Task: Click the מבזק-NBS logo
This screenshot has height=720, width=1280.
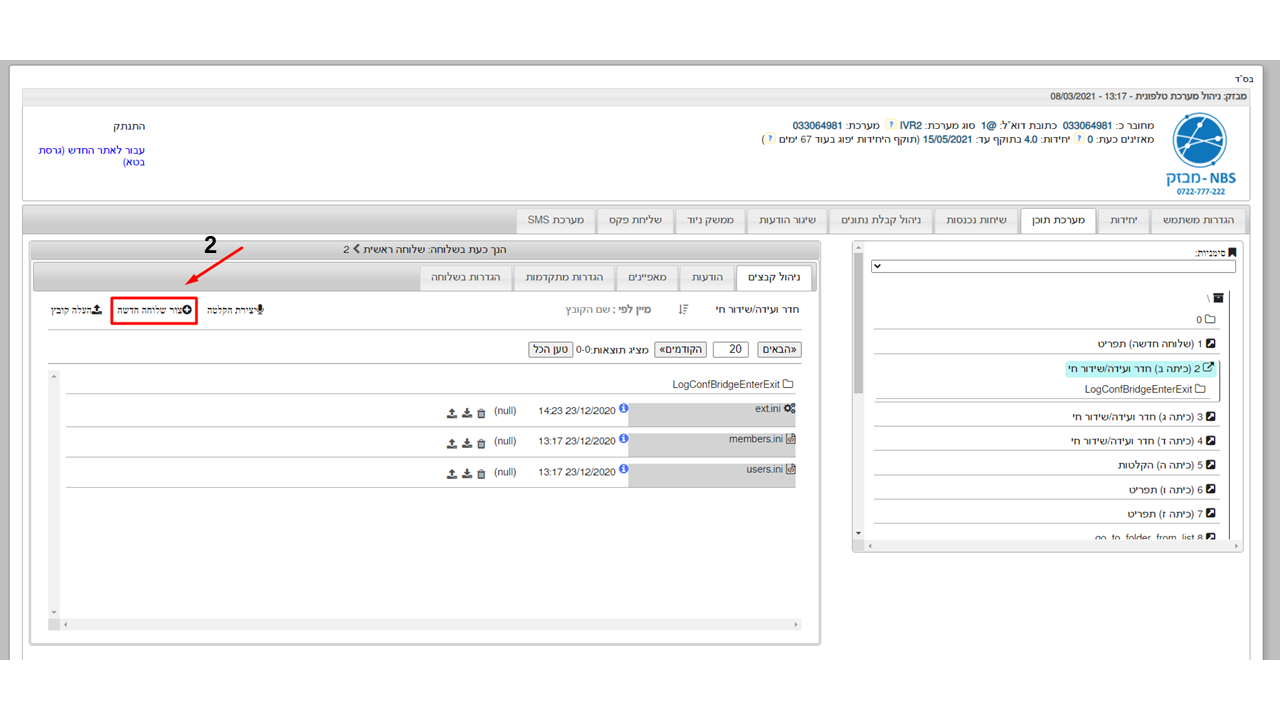Action: pyautogui.click(x=1199, y=153)
